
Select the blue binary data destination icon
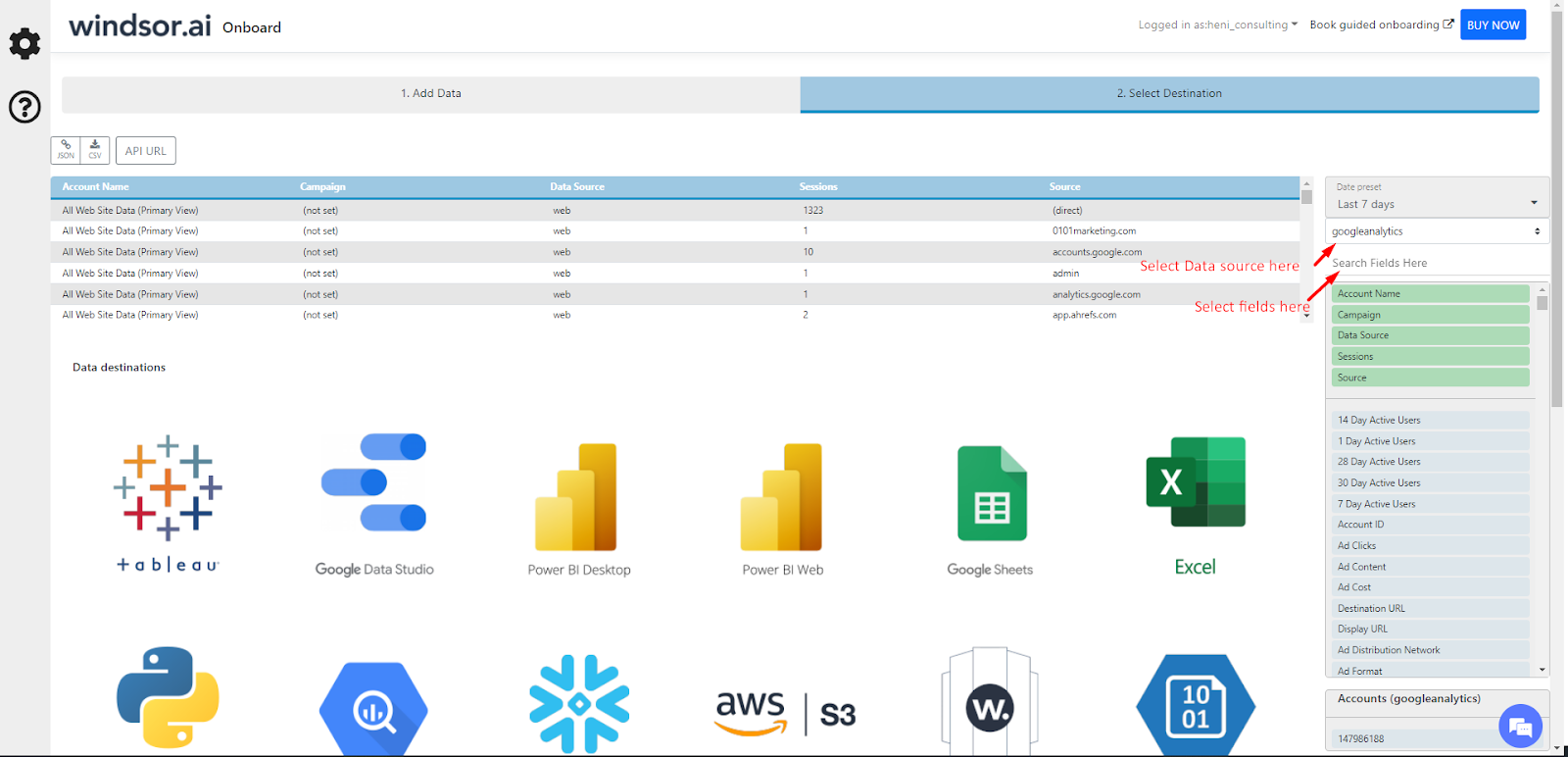tap(1196, 705)
